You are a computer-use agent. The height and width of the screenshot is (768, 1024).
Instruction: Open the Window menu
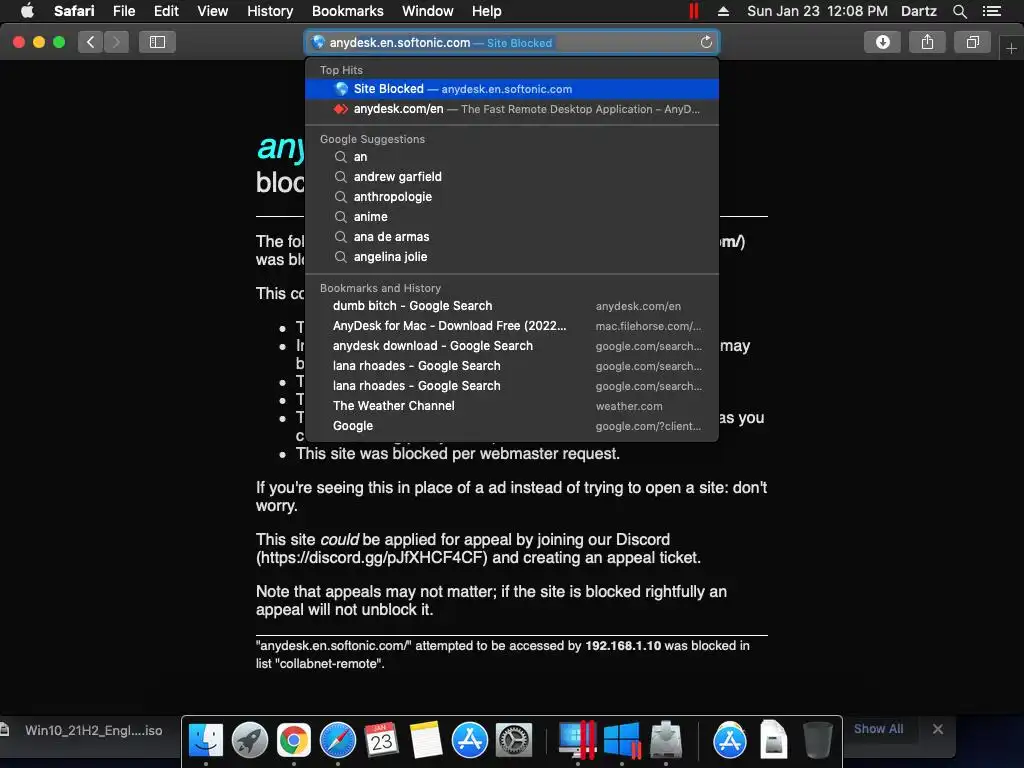pyautogui.click(x=428, y=11)
